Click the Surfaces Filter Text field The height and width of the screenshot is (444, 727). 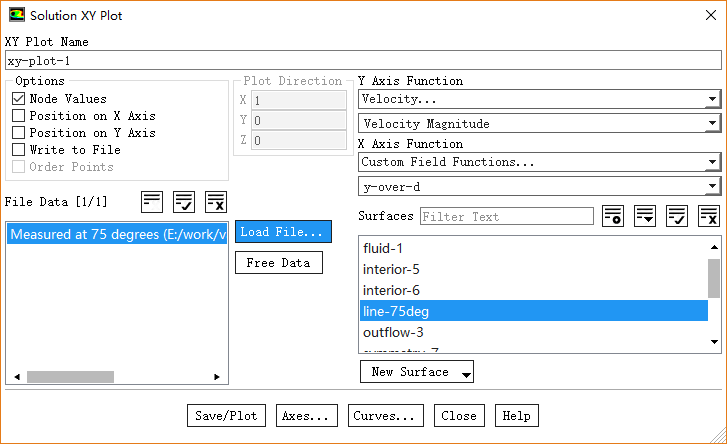[507, 216]
